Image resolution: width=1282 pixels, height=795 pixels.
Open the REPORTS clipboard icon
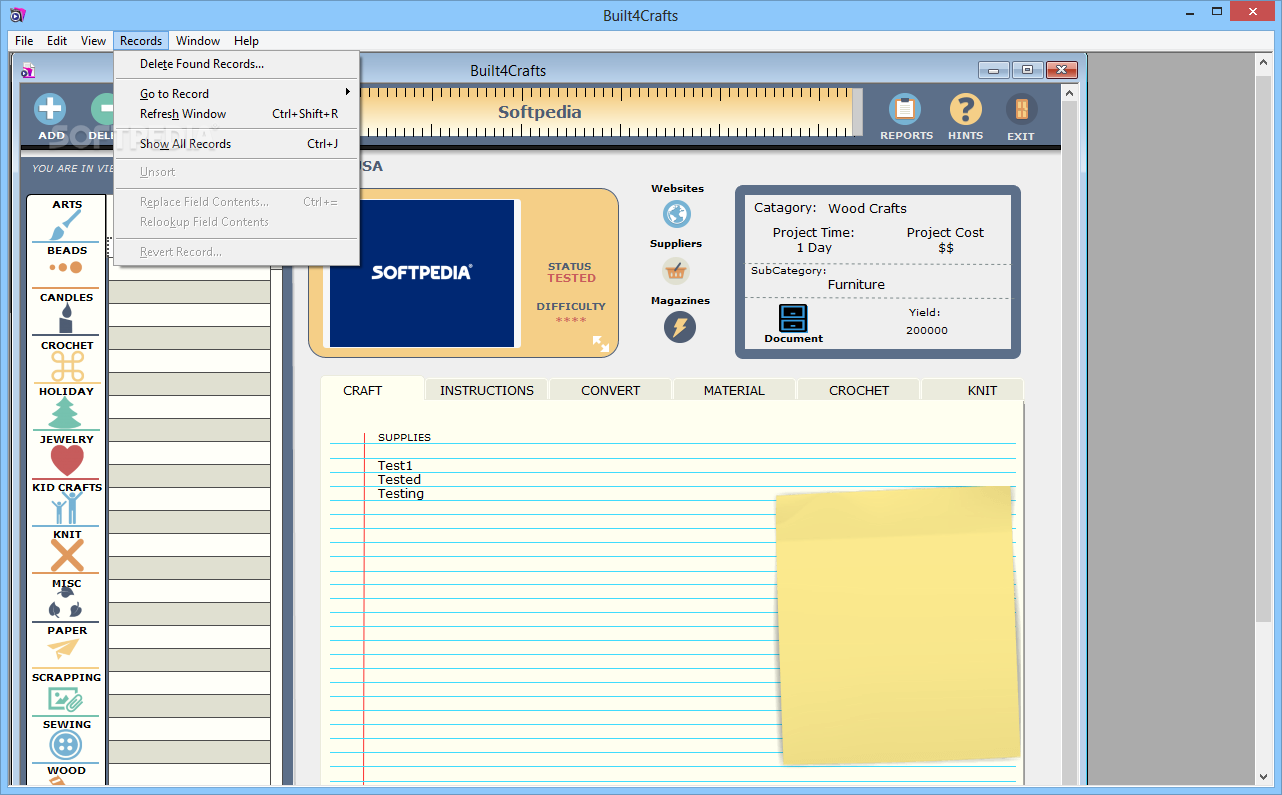[906, 109]
